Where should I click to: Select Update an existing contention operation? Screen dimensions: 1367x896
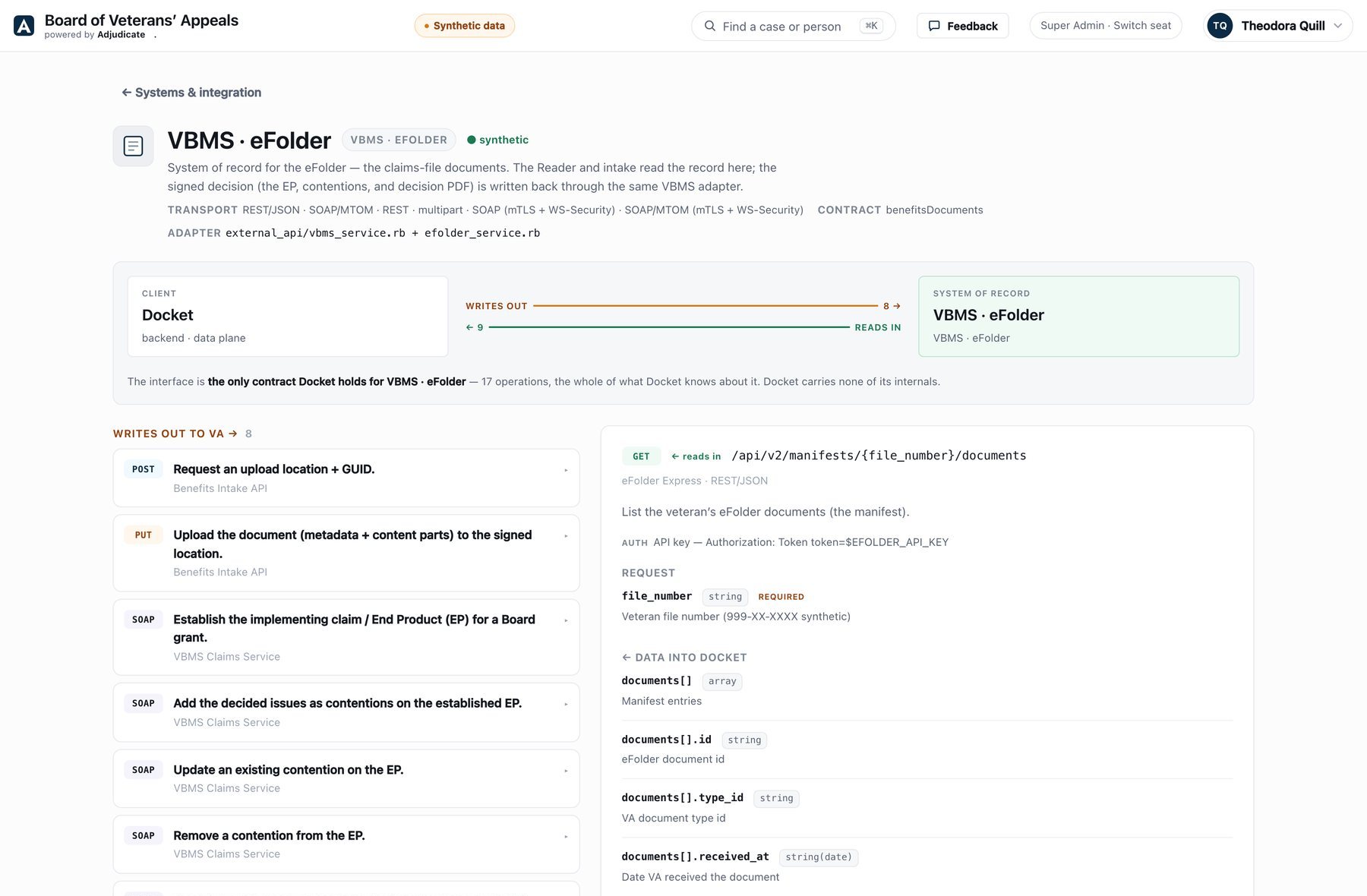point(346,778)
